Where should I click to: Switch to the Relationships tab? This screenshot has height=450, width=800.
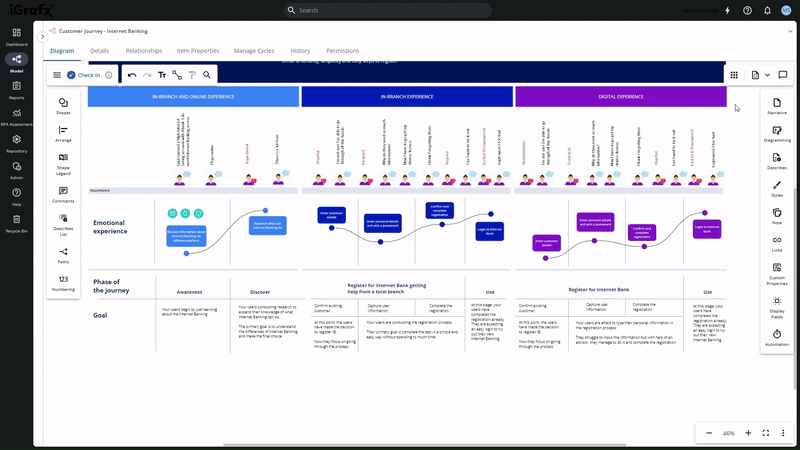(144, 50)
